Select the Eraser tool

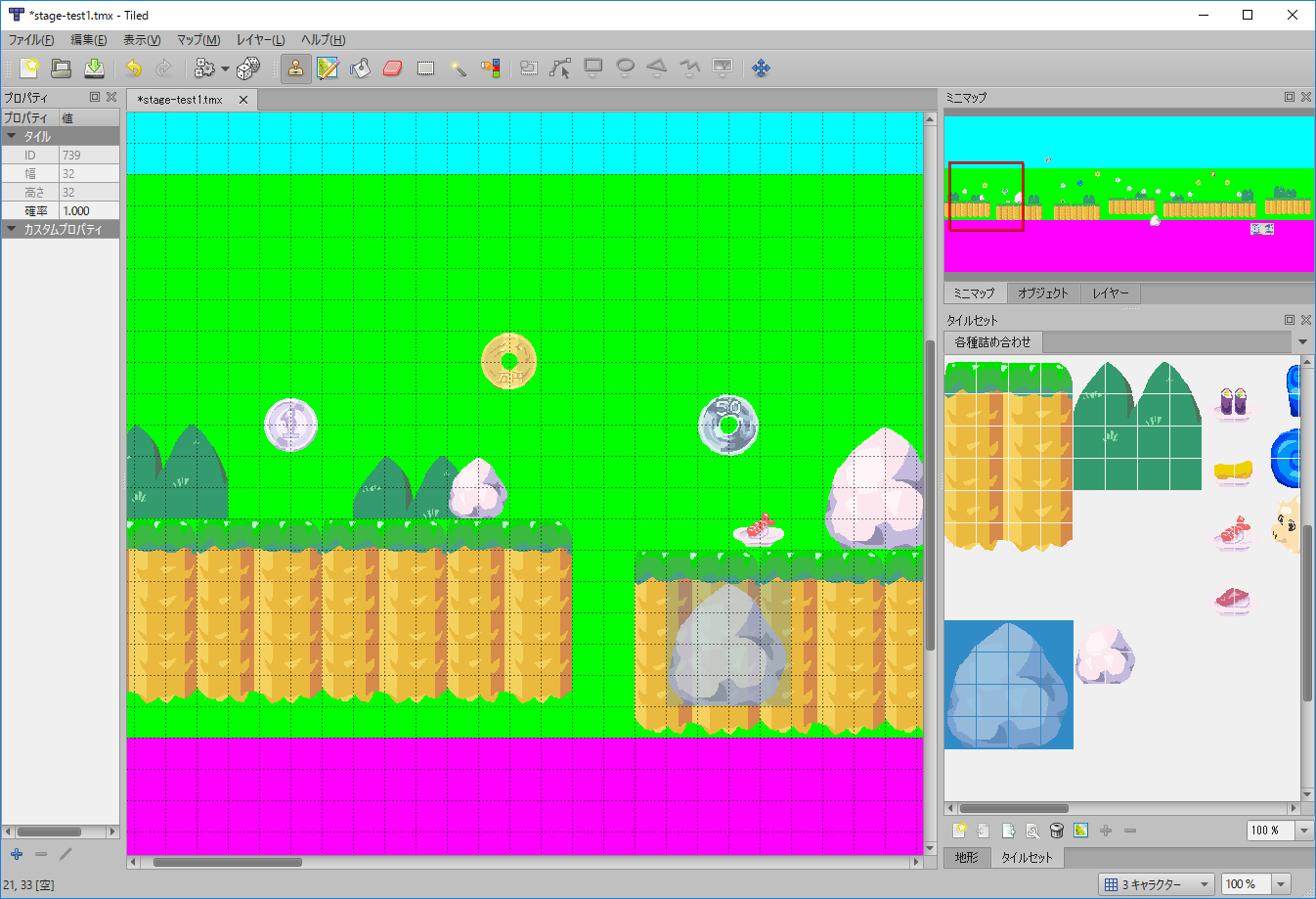[391, 67]
